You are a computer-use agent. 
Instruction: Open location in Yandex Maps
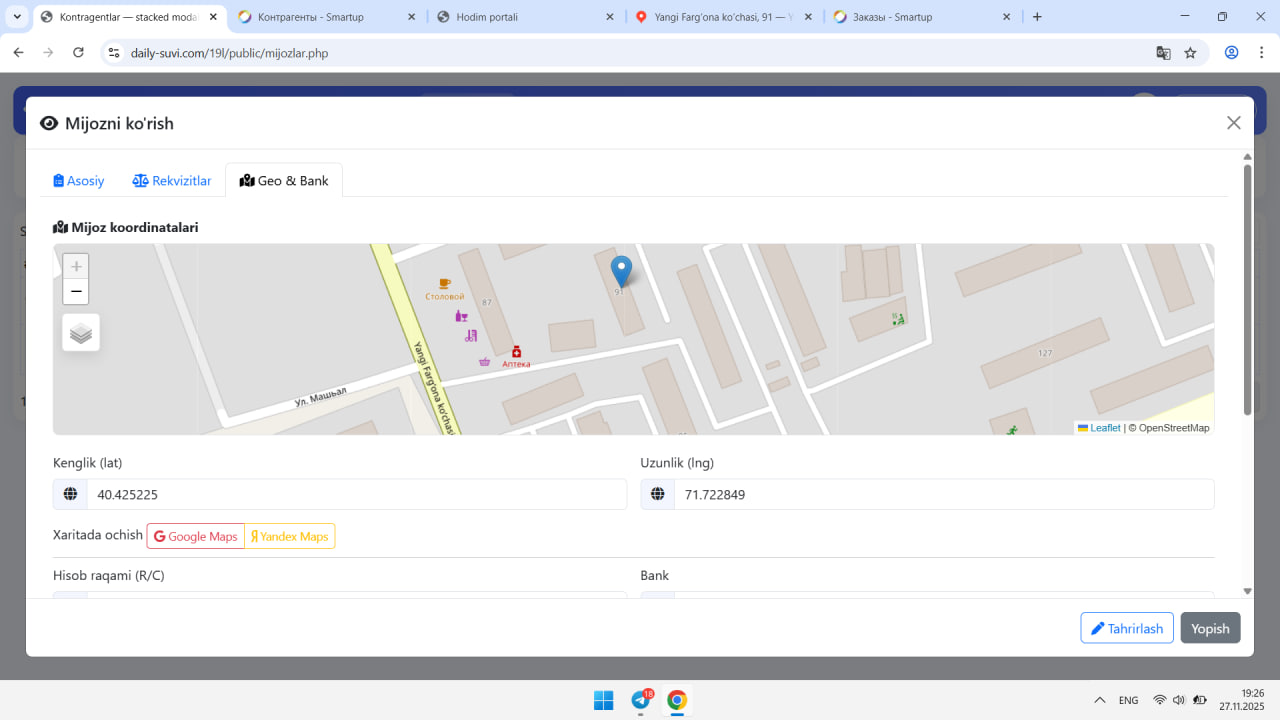(x=290, y=537)
